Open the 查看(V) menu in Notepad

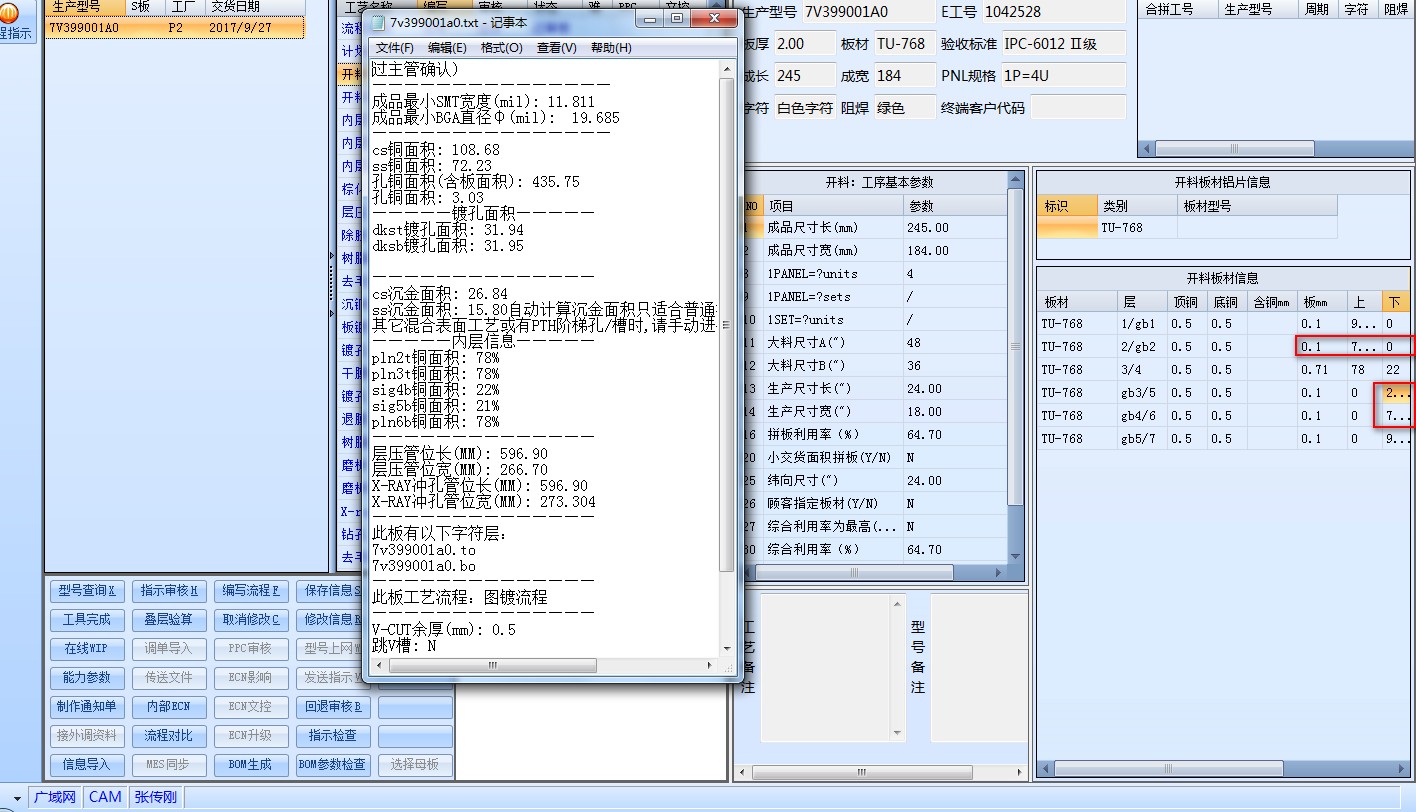tap(556, 48)
